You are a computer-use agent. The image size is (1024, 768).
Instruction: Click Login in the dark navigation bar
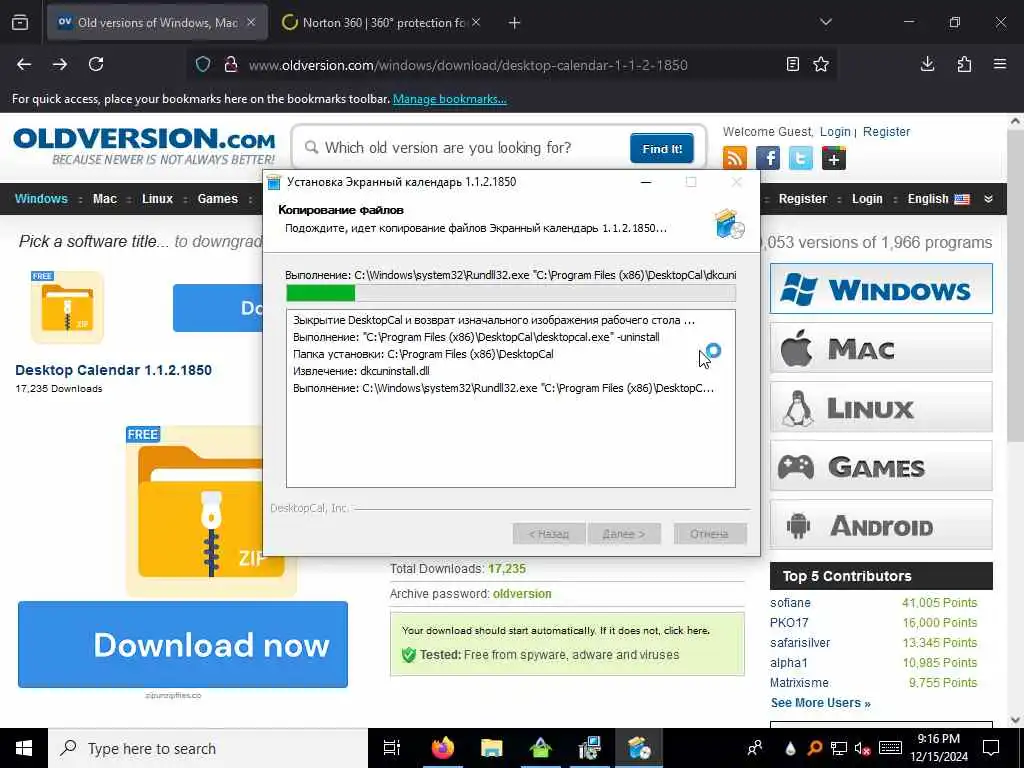[867, 199]
